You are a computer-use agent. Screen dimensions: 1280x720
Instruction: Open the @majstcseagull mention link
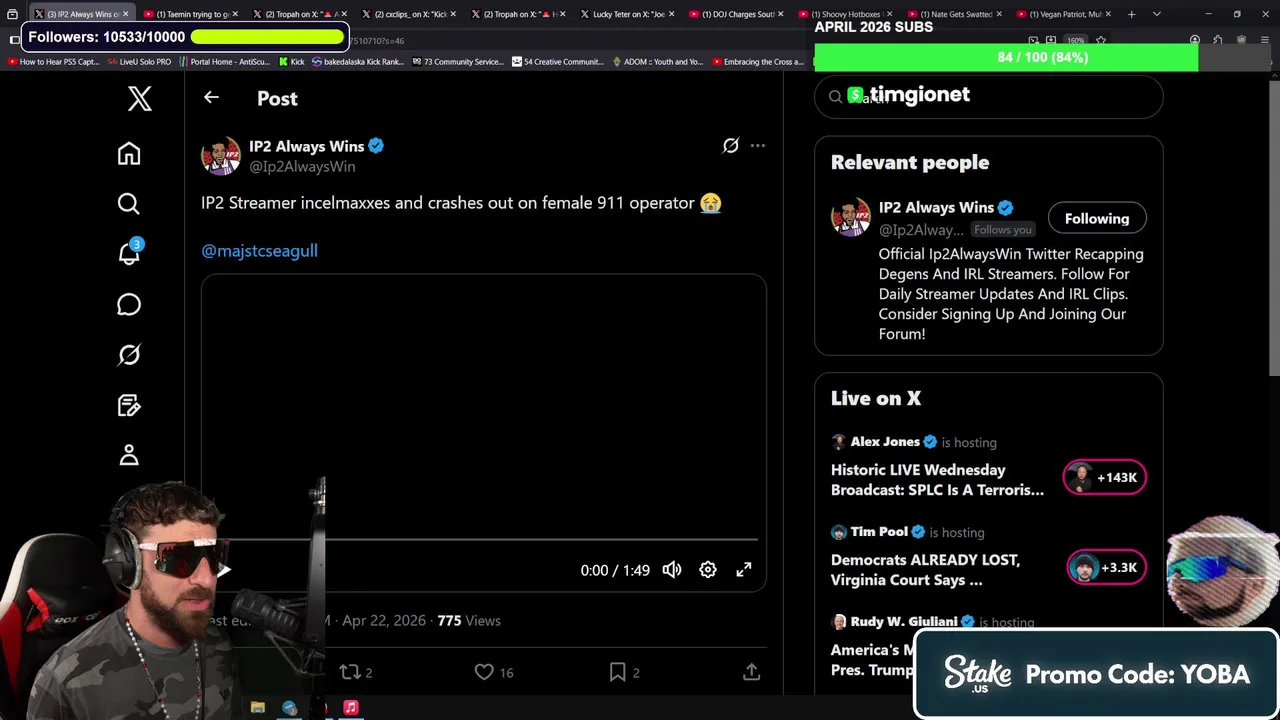point(259,251)
